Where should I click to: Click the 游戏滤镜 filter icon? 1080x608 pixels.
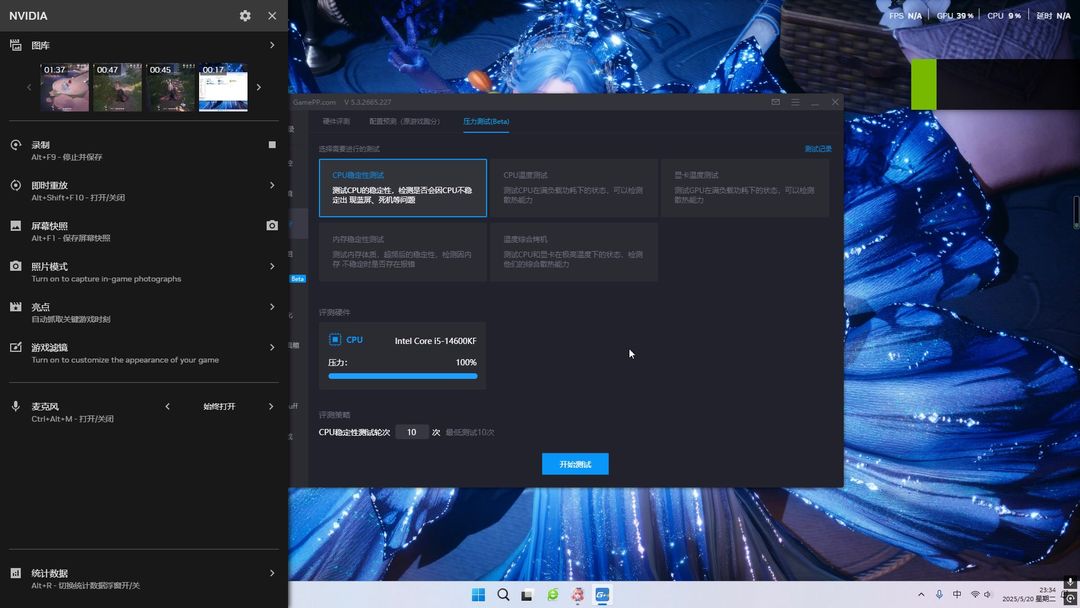coord(15,348)
